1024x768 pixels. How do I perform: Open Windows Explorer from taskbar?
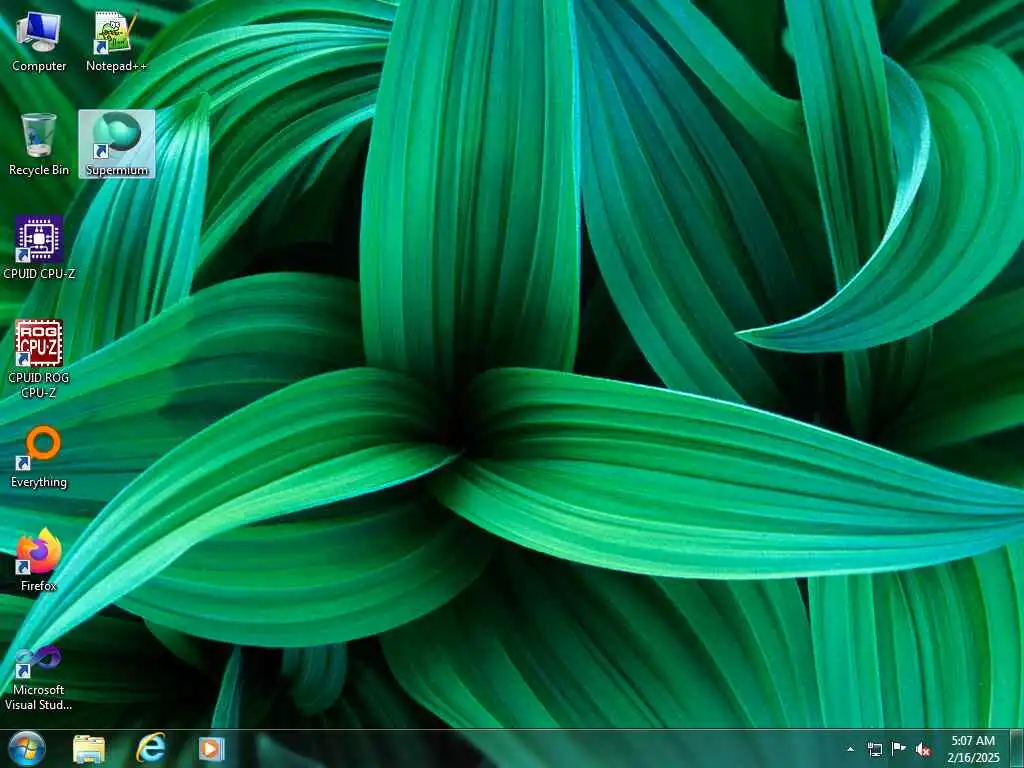click(x=89, y=749)
